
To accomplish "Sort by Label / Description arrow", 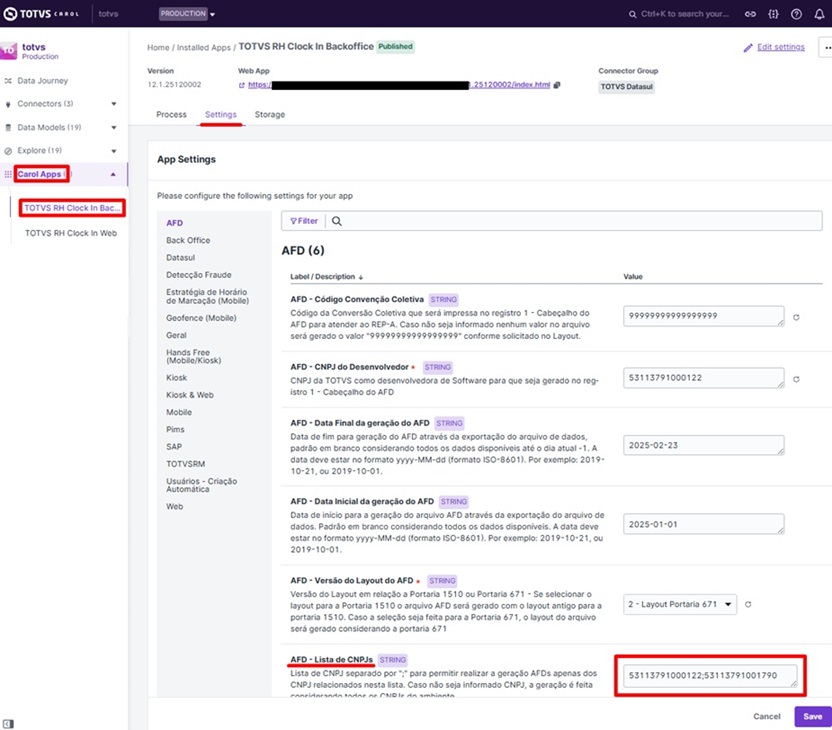I will point(361,277).
